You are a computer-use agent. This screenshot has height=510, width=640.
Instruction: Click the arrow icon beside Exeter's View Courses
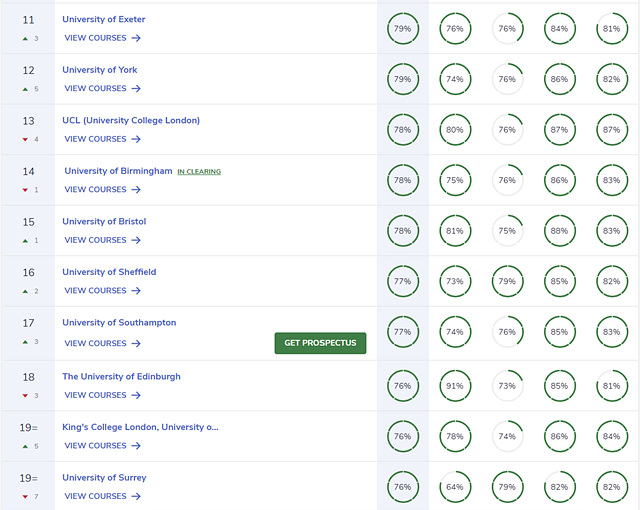(x=136, y=38)
